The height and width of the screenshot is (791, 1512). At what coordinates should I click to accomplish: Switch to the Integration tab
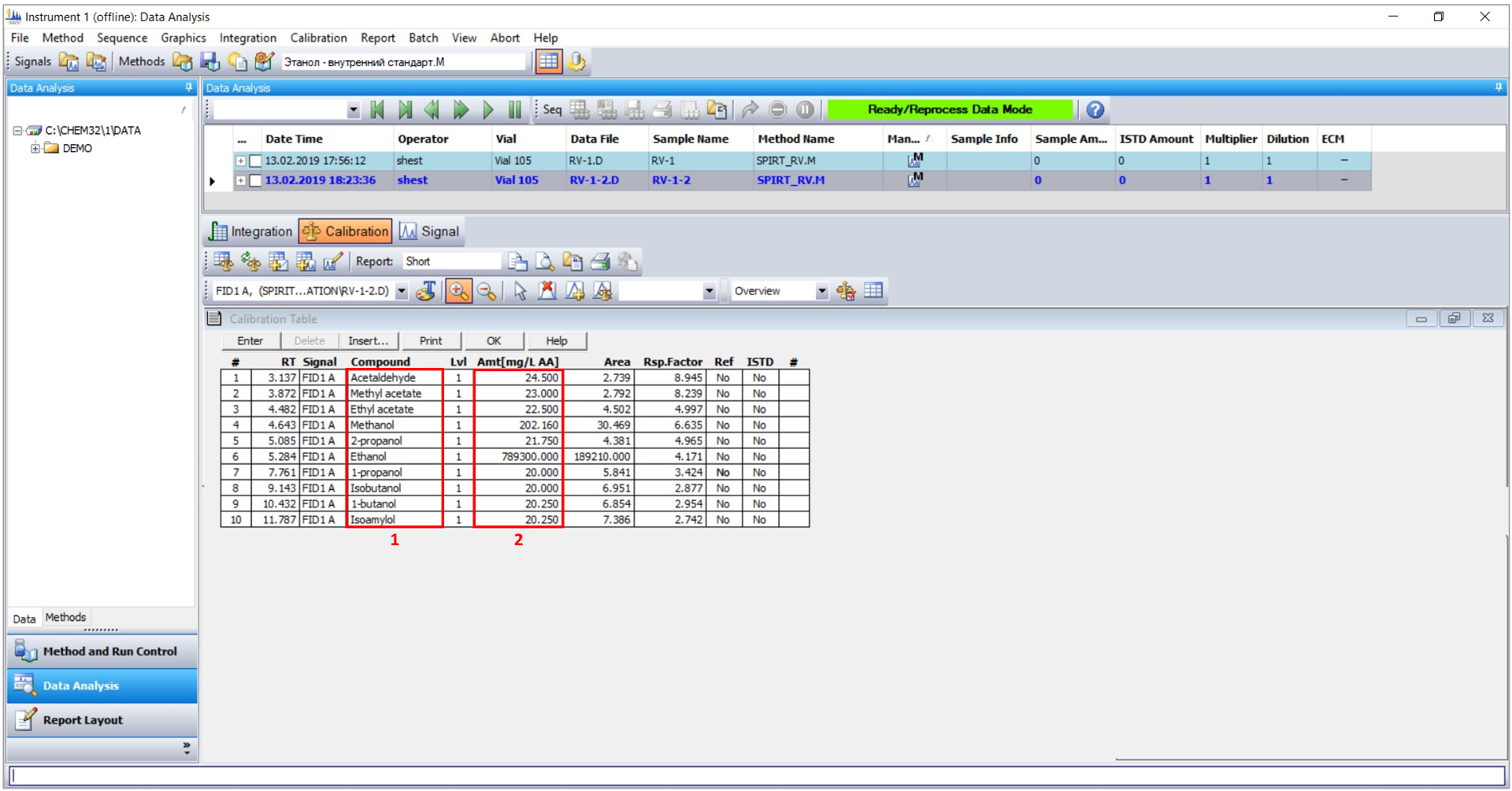250,232
